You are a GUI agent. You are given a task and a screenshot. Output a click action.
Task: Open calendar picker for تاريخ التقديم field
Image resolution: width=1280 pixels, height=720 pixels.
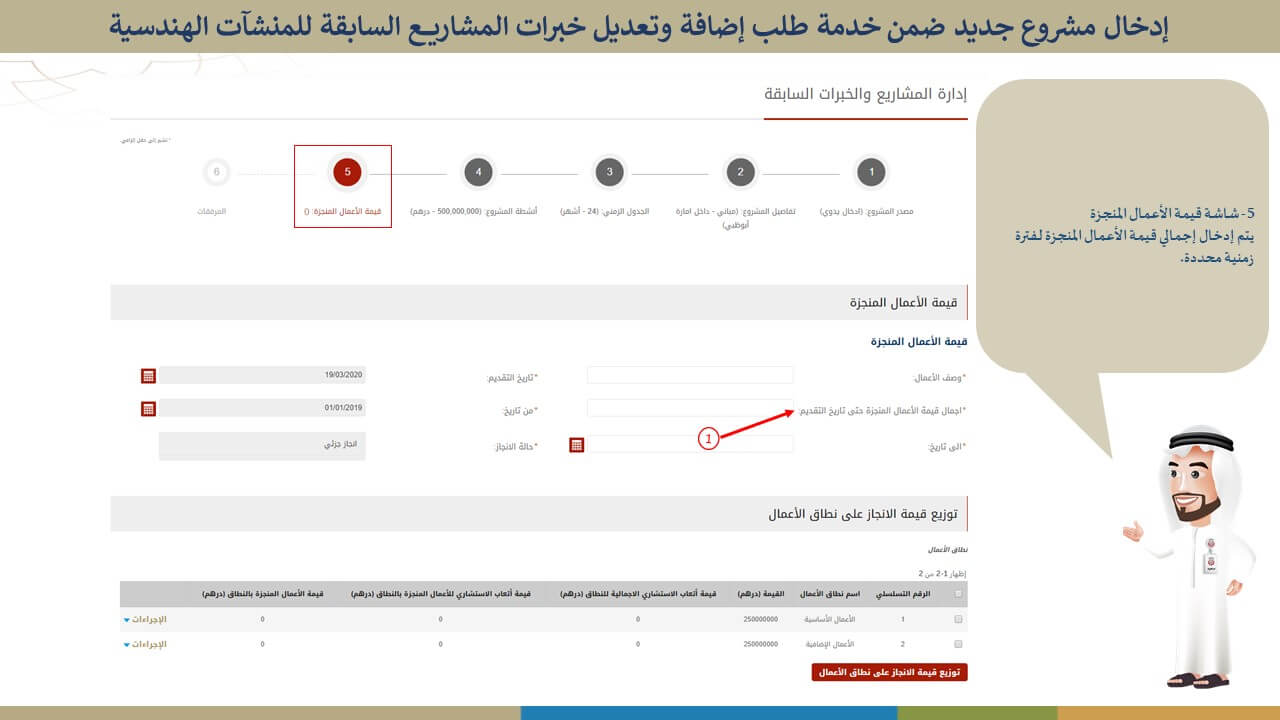148,376
